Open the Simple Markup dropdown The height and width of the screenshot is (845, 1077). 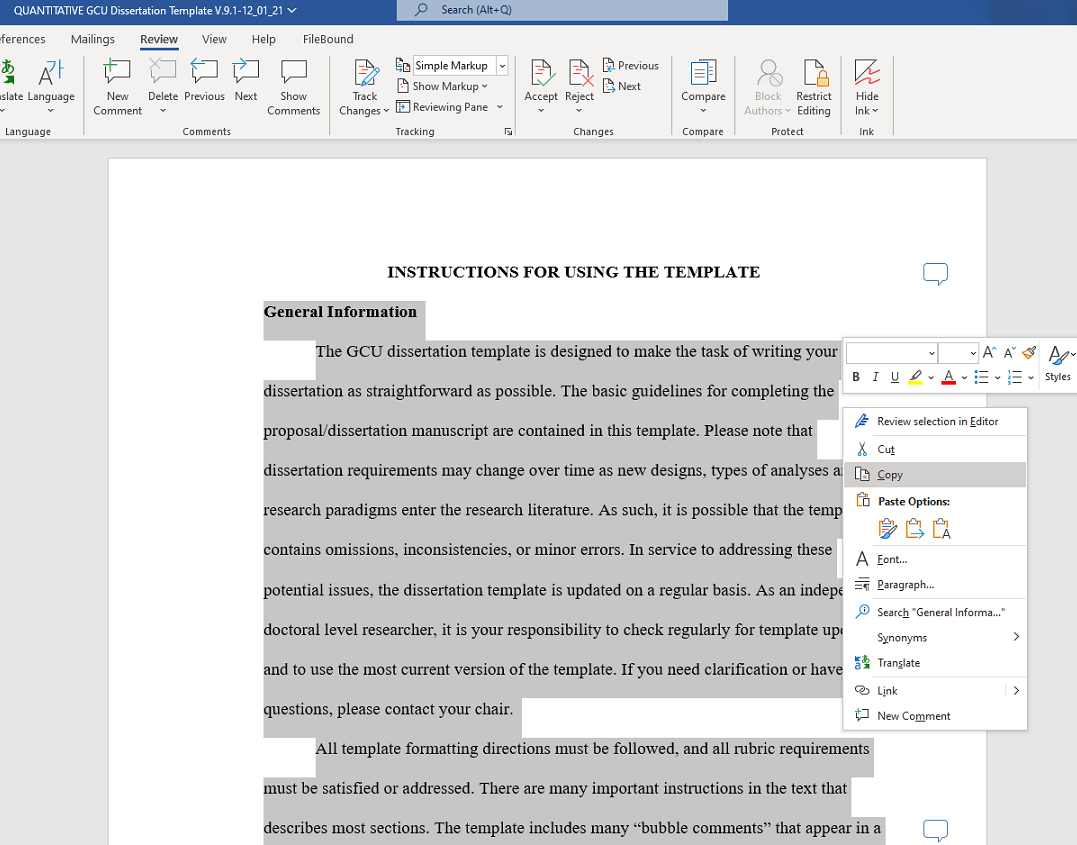[x=502, y=66]
